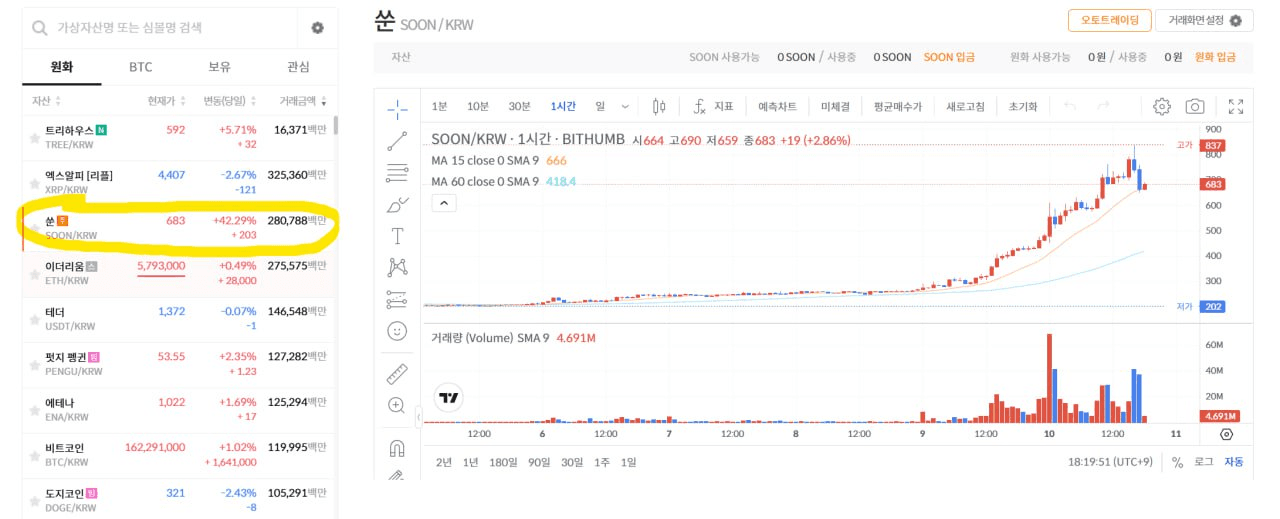Open candlestick chart type selector
Viewport: 1280px width, 519px height.
(658, 106)
